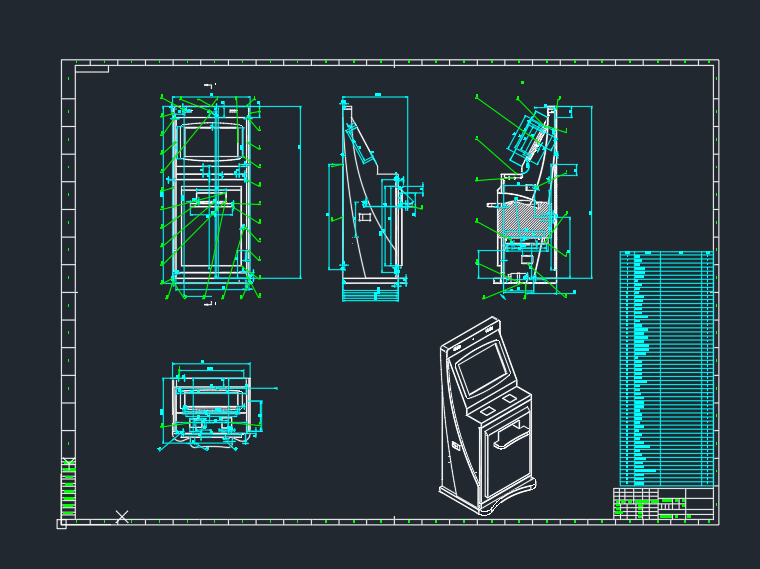Click the UCS origin square at frame corner

point(61,524)
